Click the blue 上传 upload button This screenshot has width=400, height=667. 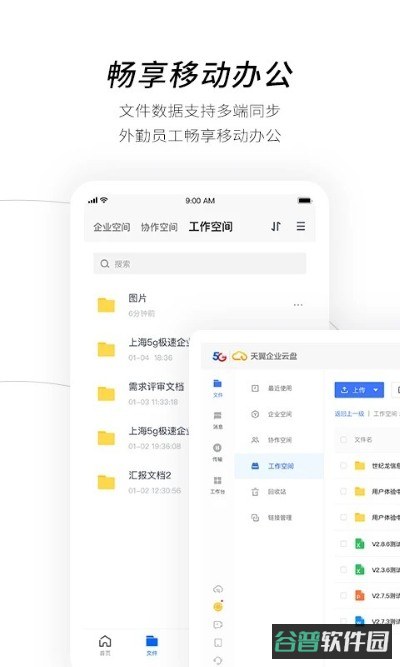[359, 390]
